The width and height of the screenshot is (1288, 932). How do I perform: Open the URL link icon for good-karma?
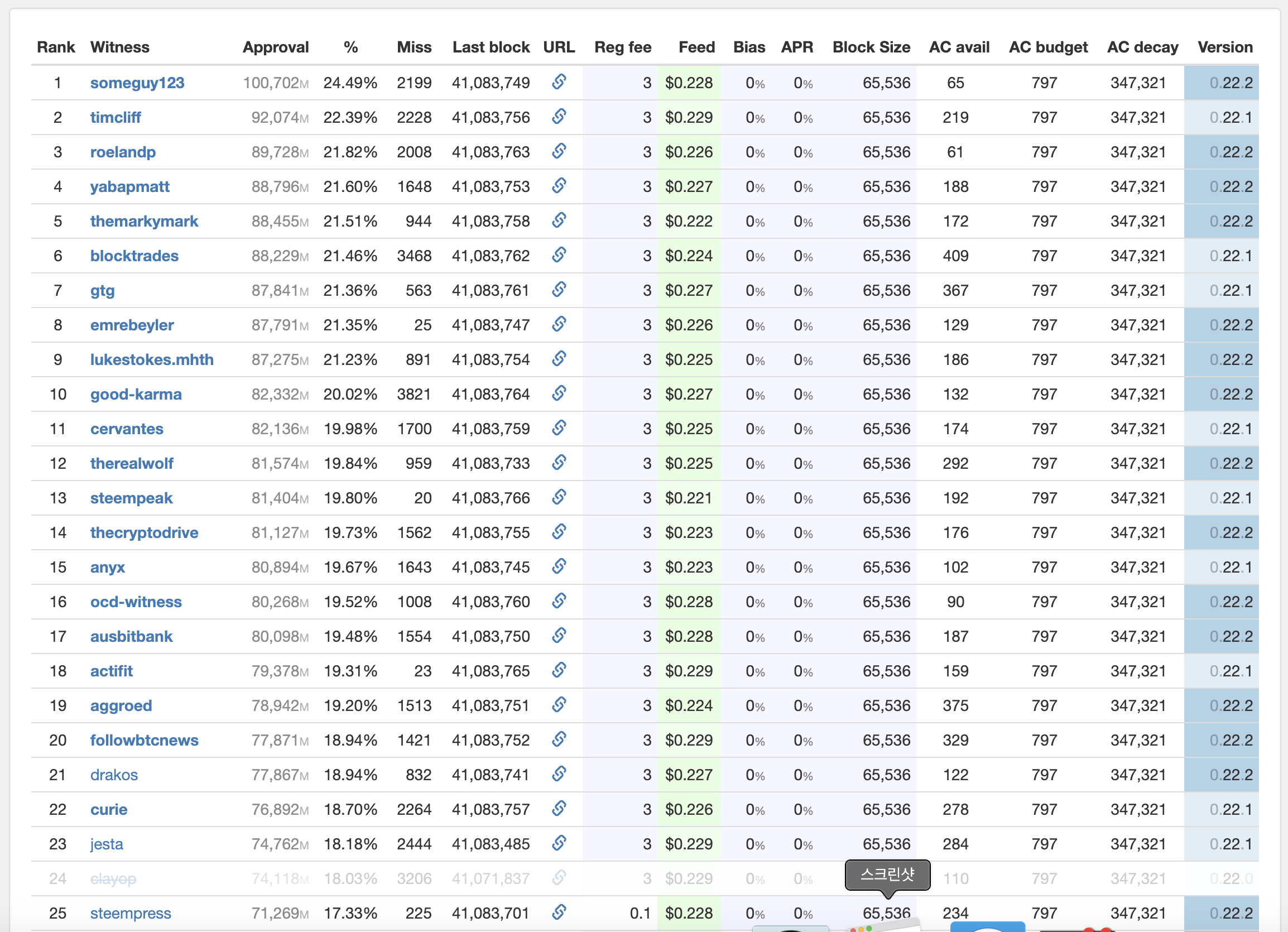point(559,393)
